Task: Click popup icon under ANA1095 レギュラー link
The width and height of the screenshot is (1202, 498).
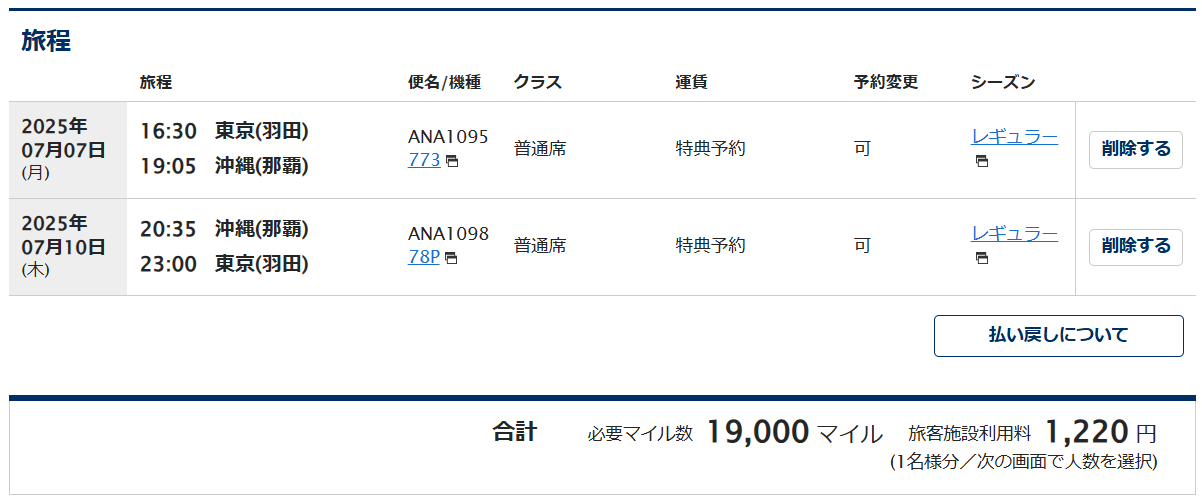Action: pos(981,161)
